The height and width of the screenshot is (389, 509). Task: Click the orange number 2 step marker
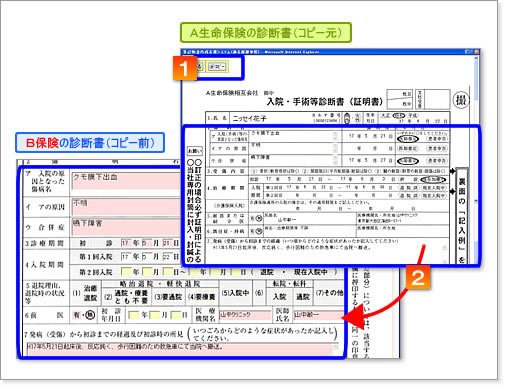tap(418, 277)
